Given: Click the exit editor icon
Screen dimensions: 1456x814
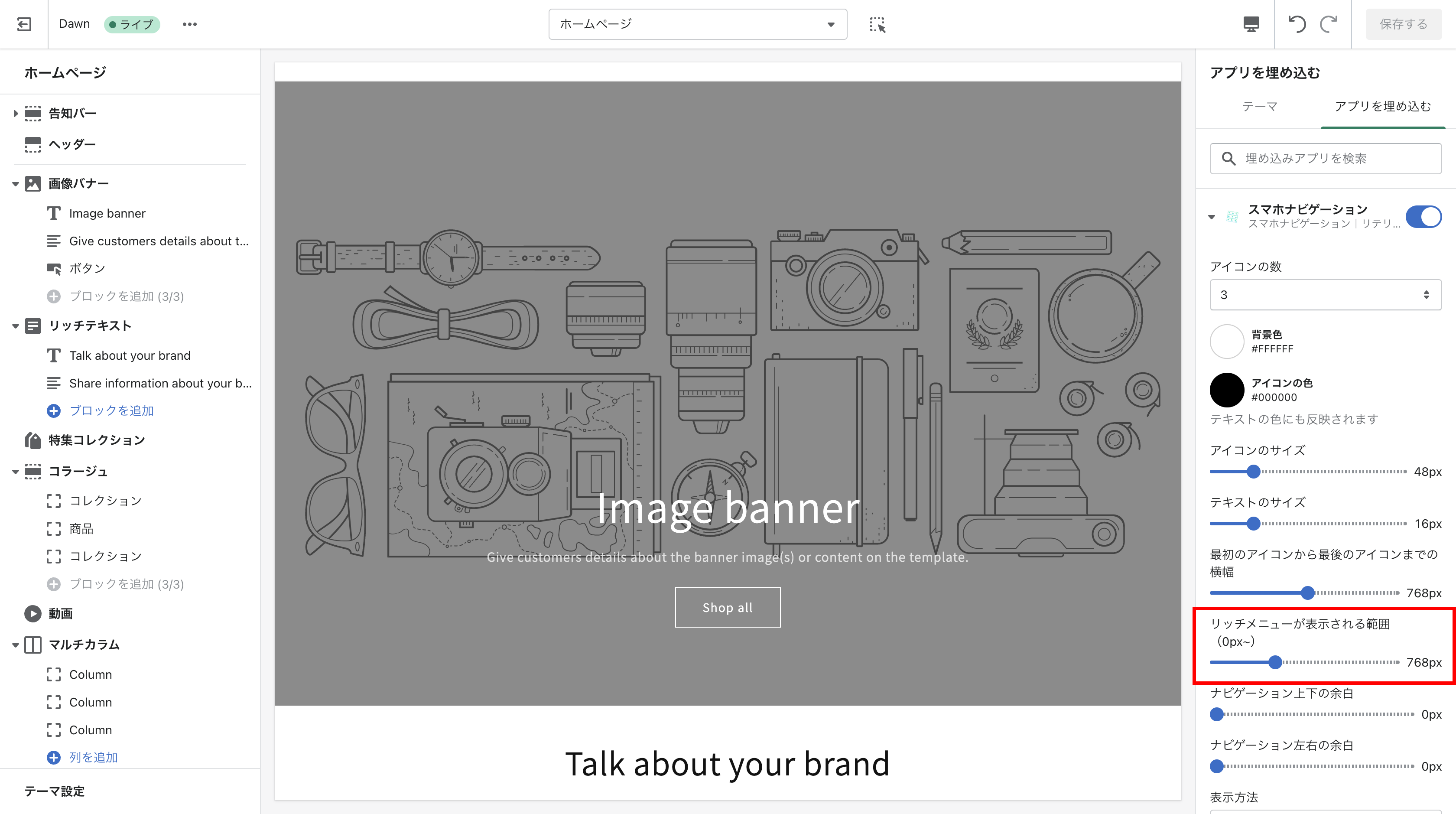Looking at the screenshot, I should pyautogui.click(x=24, y=24).
